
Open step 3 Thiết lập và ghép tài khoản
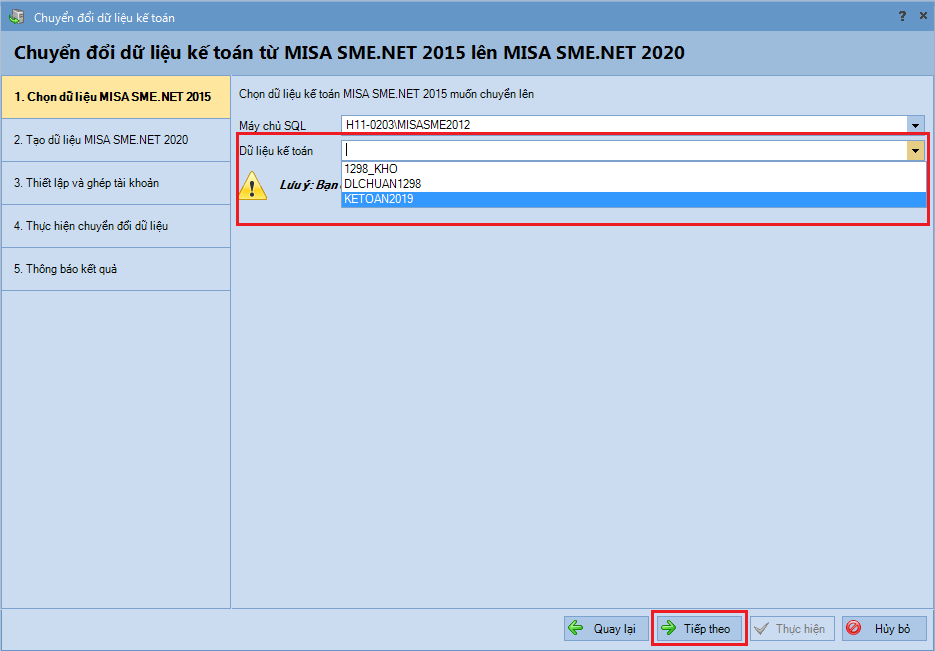(116, 183)
